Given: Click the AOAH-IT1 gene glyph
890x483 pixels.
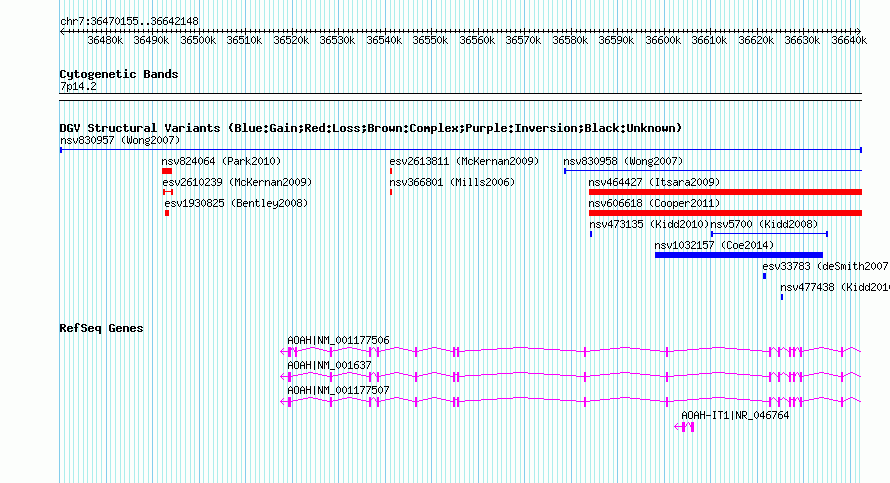Looking at the screenshot, I should coord(684,427).
